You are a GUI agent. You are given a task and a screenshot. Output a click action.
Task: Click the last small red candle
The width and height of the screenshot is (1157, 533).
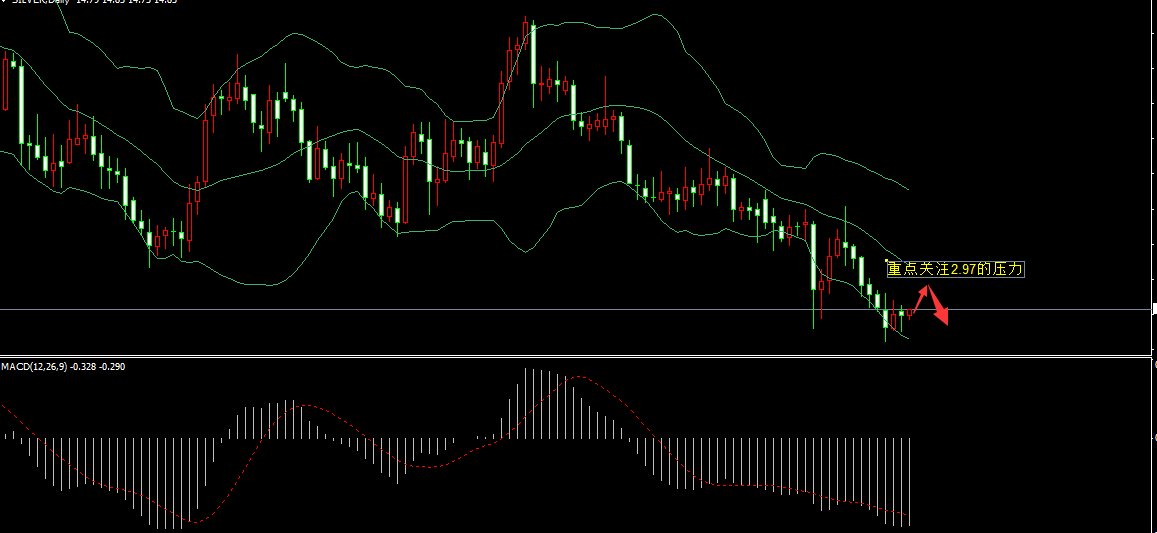[910, 313]
